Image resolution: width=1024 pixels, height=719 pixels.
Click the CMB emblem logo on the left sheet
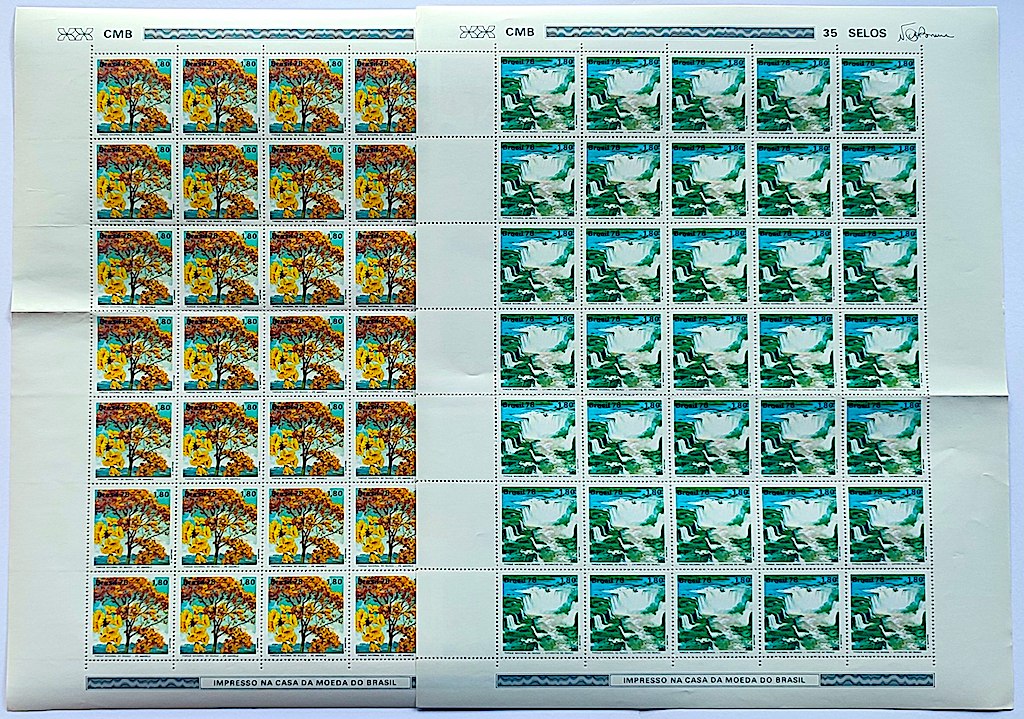77,35
